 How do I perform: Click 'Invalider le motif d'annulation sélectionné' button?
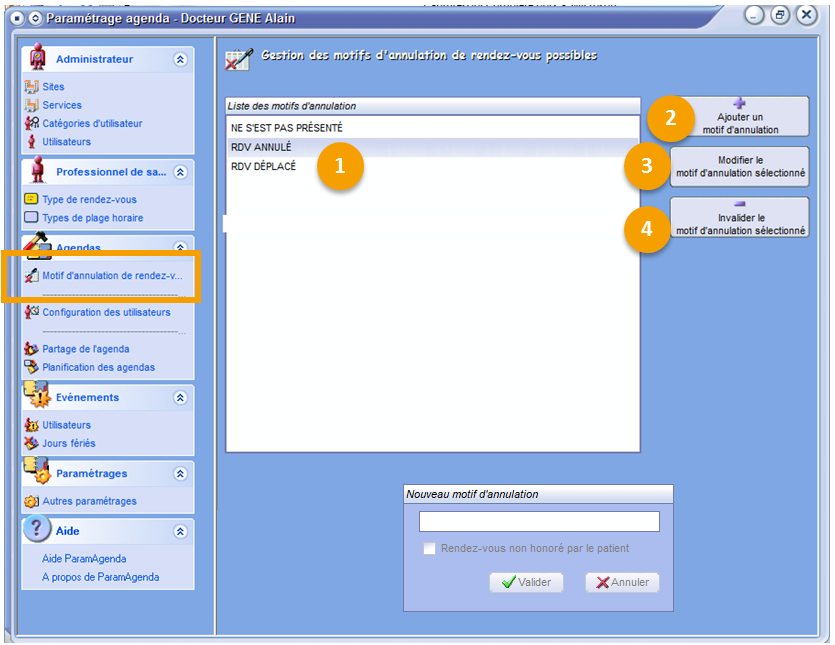click(x=740, y=218)
